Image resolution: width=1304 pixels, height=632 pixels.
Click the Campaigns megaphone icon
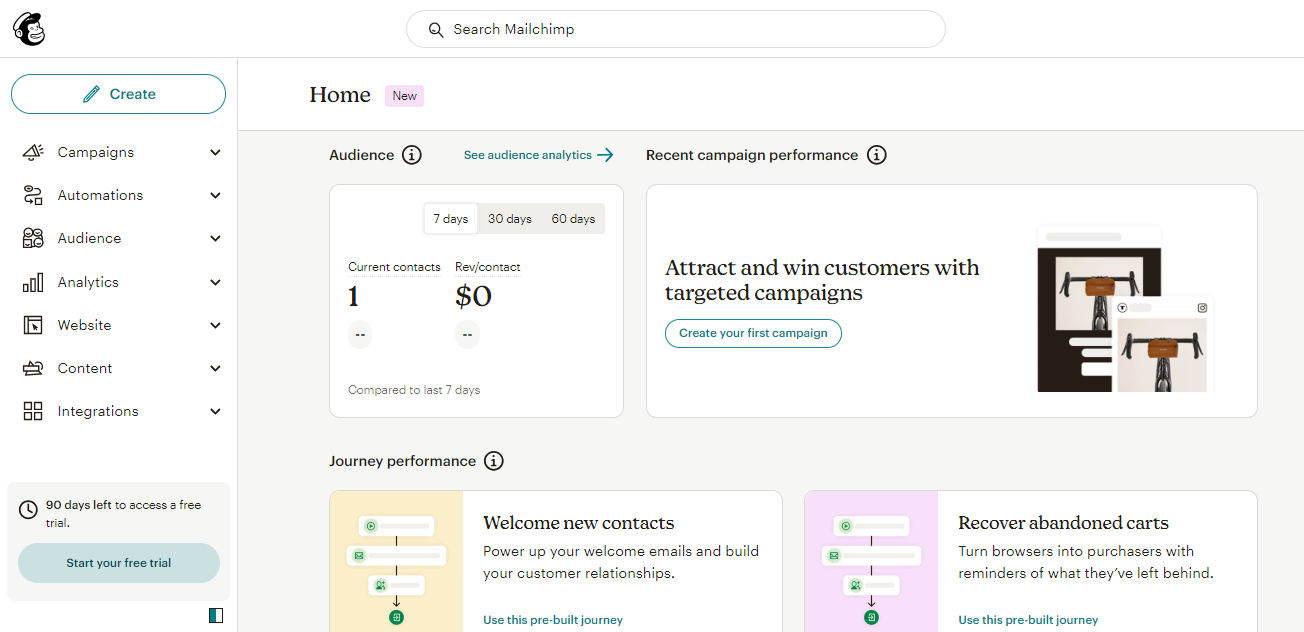click(33, 152)
